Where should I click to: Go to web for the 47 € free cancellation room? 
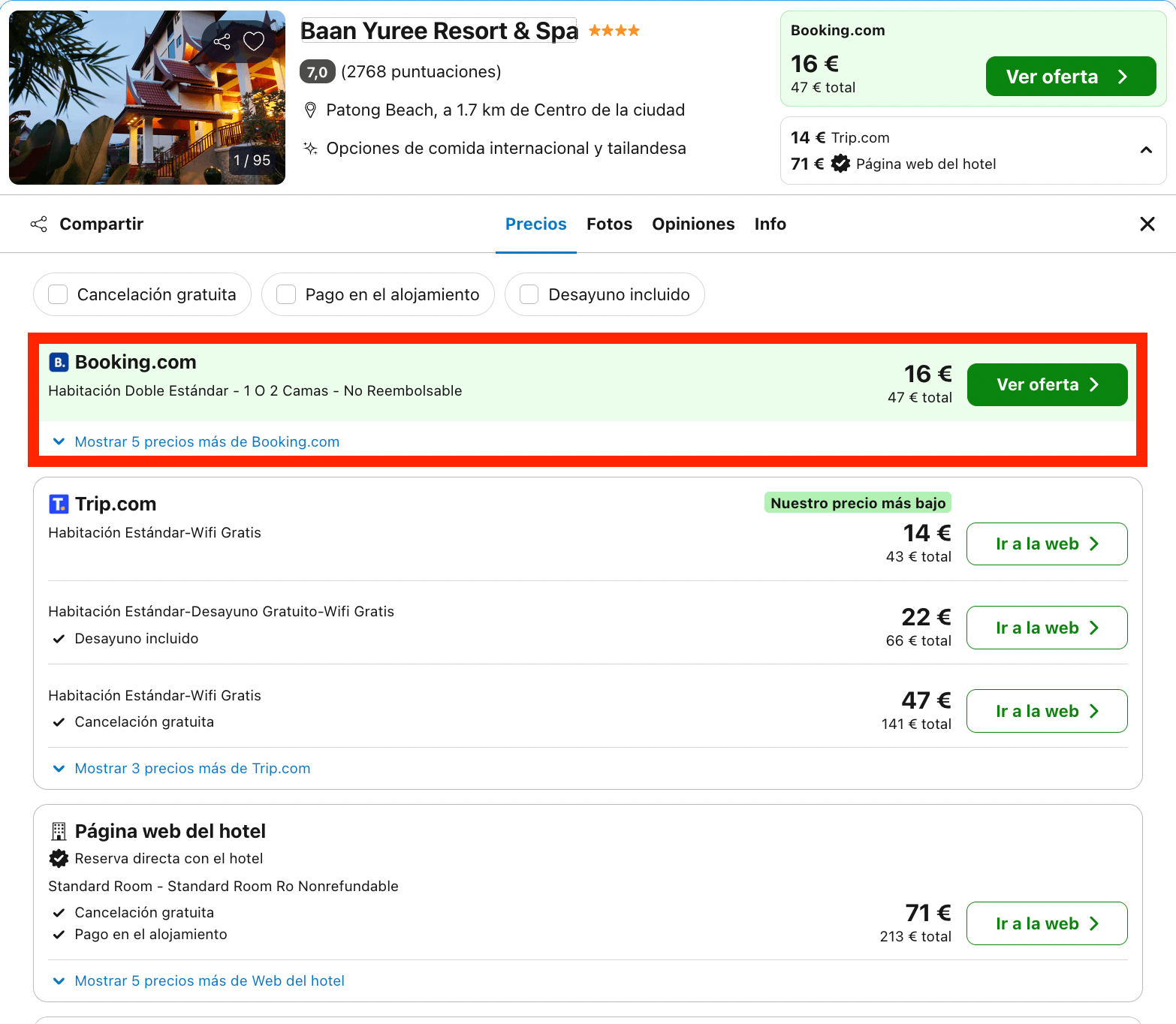point(1047,711)
